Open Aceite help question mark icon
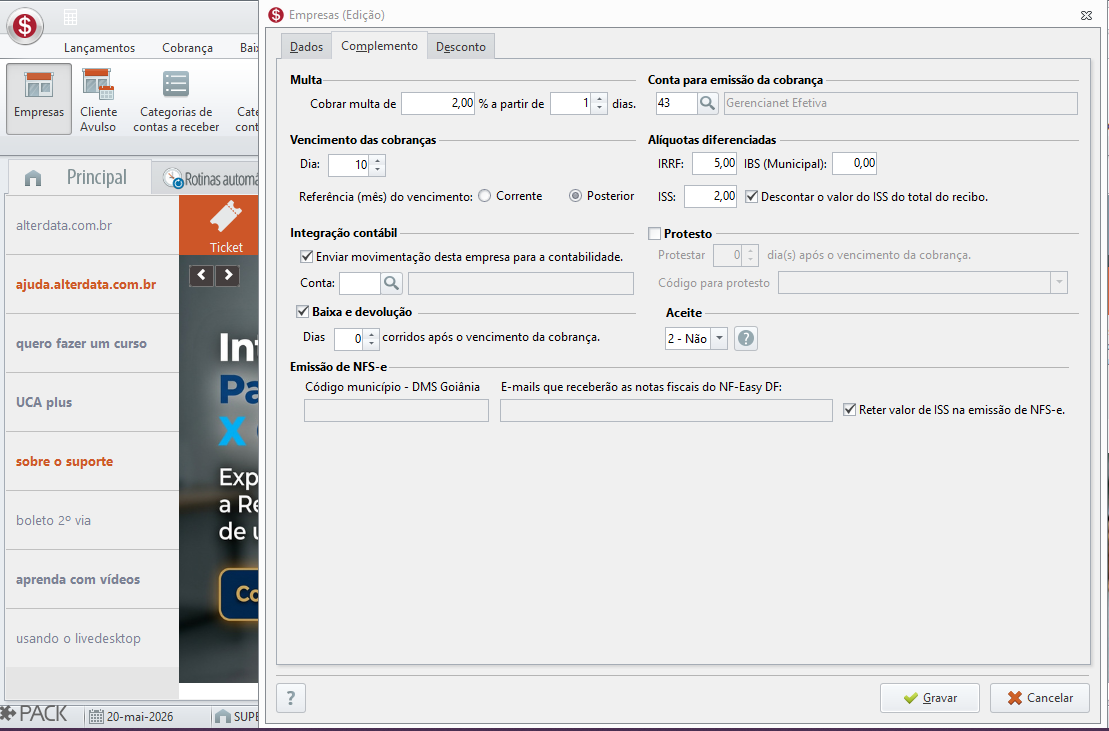The image size is (1109, 731). tap(745, 339)
